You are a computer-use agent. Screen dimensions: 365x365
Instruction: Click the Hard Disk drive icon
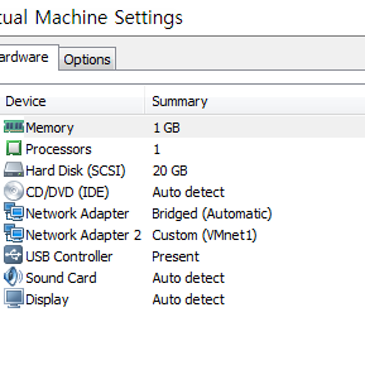[14, 169]
